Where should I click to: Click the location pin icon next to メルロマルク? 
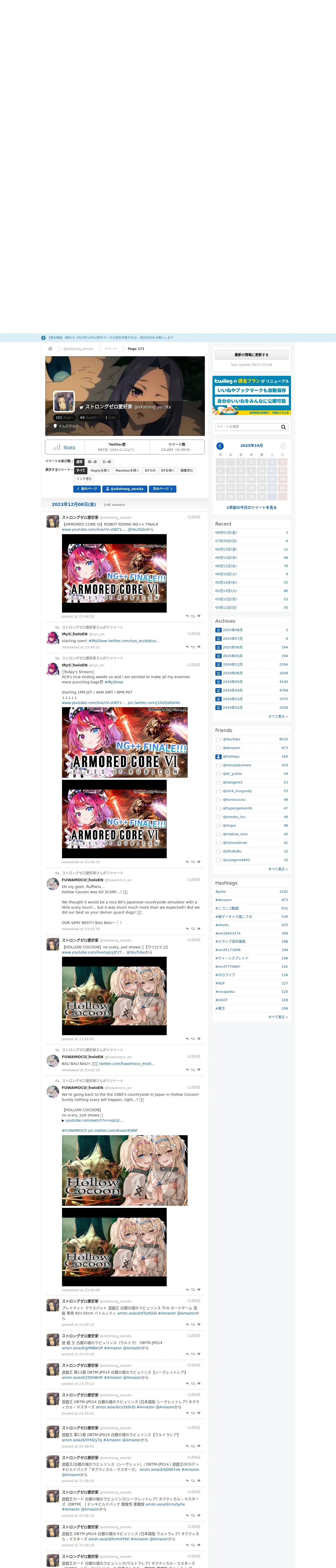55,426
